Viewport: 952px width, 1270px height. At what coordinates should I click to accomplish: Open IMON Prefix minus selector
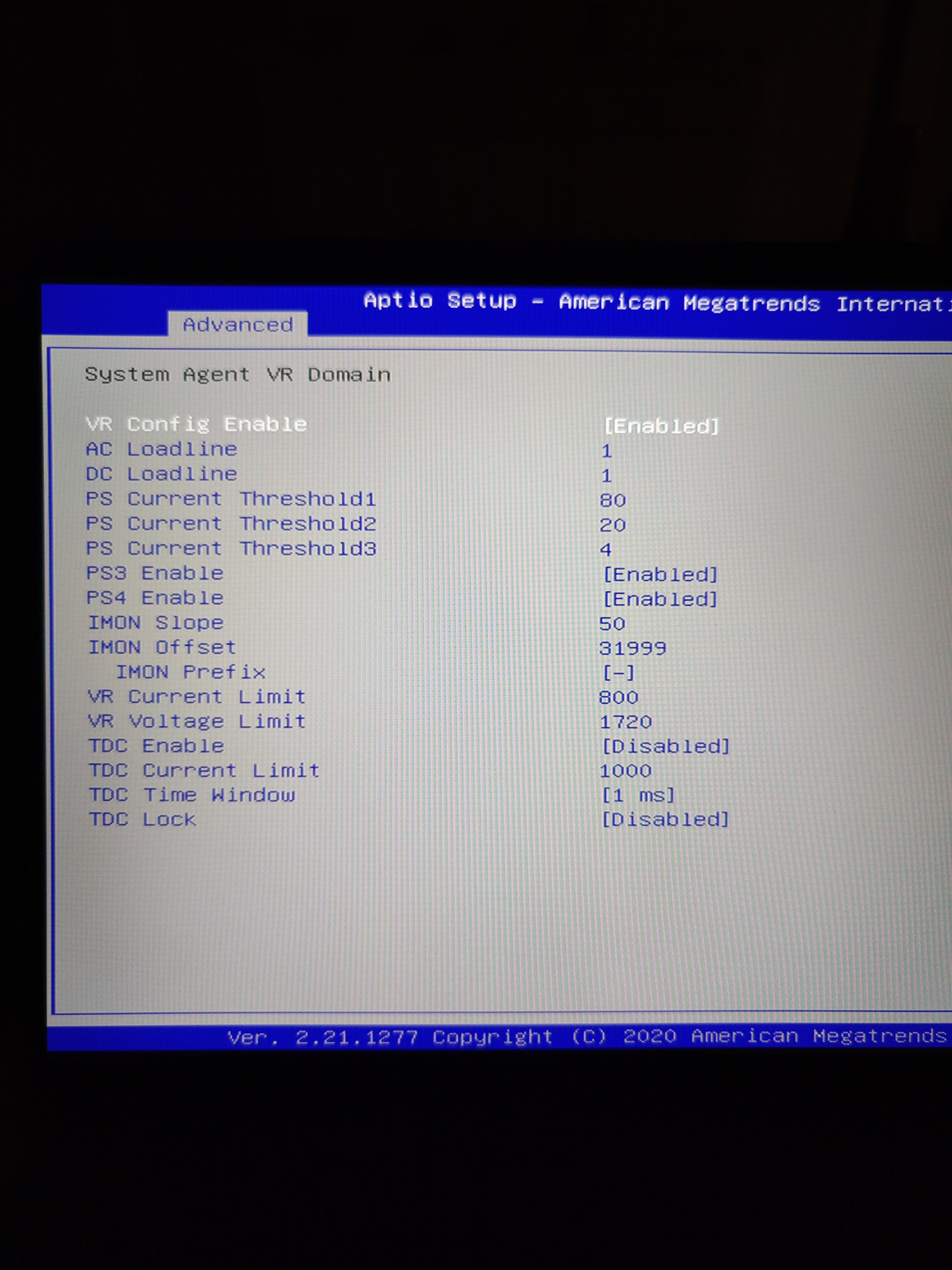618,672
